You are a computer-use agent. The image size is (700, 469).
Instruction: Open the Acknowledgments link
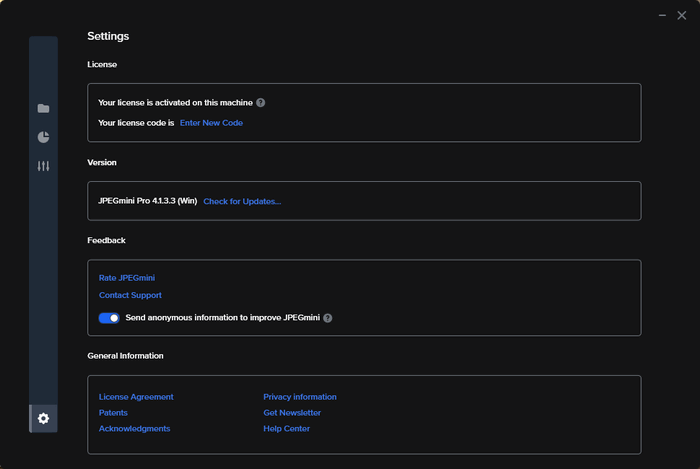134,429
